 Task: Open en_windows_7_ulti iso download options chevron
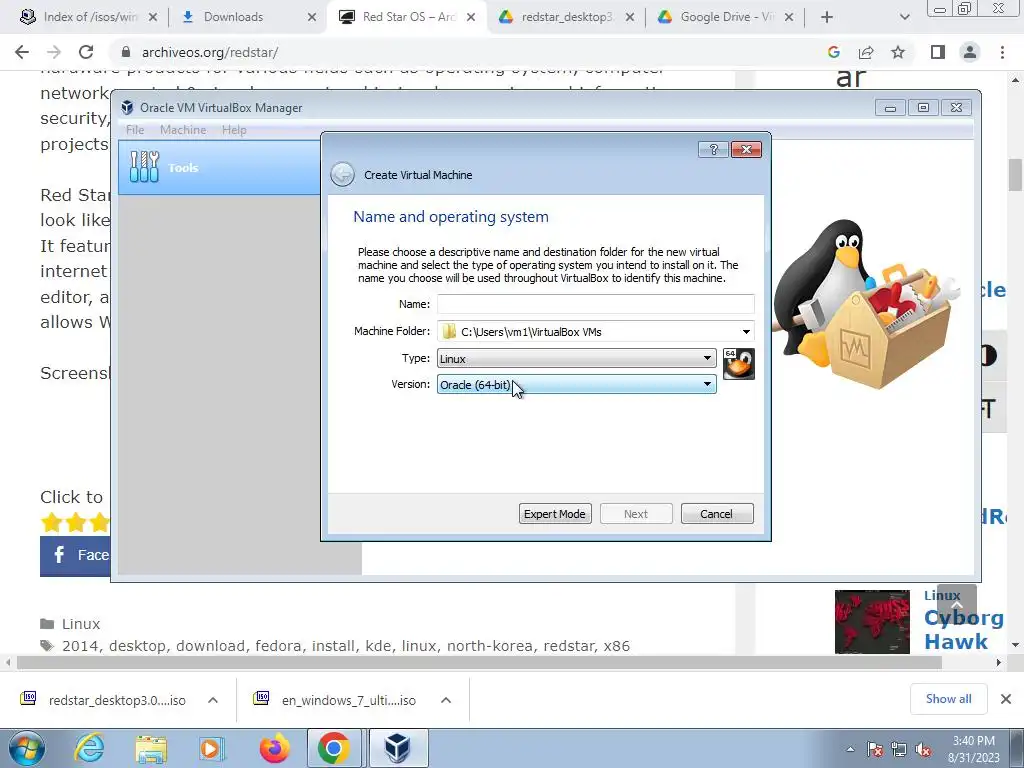coord(446,700)
